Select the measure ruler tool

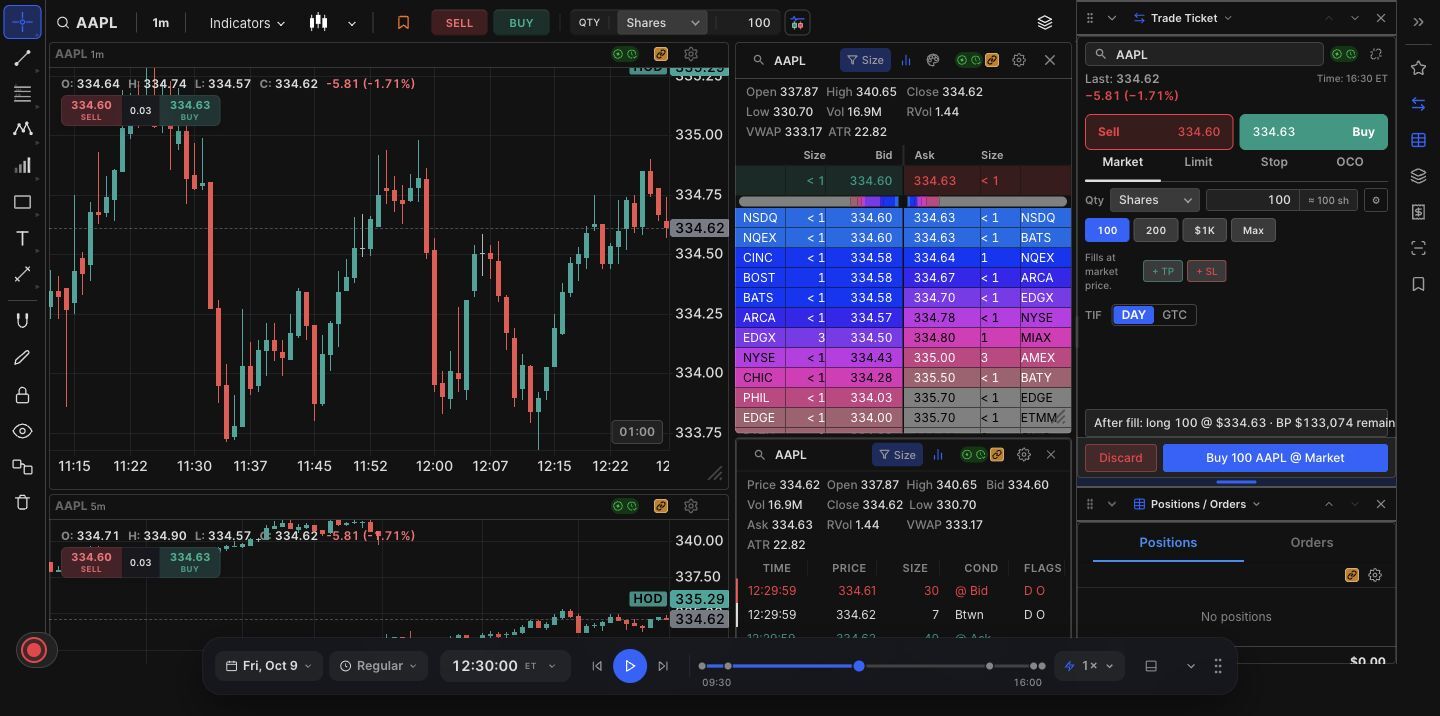[22, 274]
